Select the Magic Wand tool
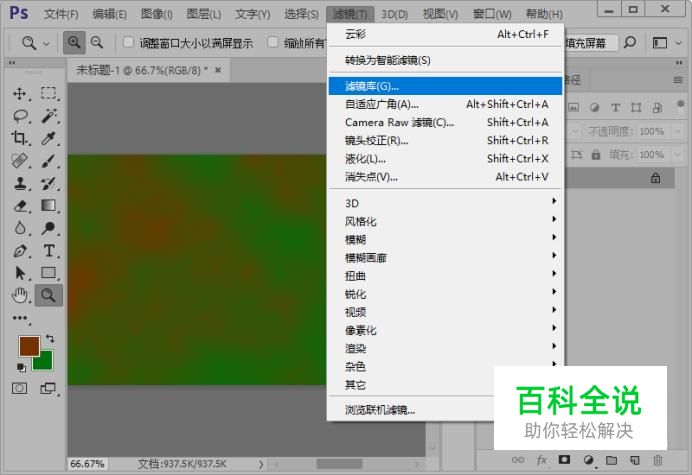The image size is (692, 475). pyautogui.click(x=49, y=116)
